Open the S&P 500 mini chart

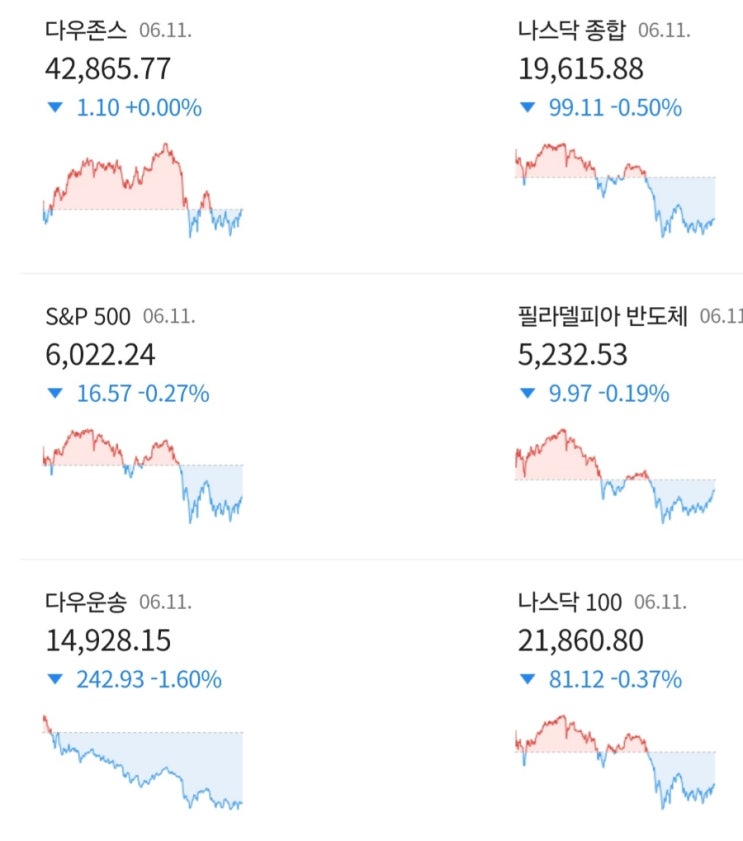[143, 475]
